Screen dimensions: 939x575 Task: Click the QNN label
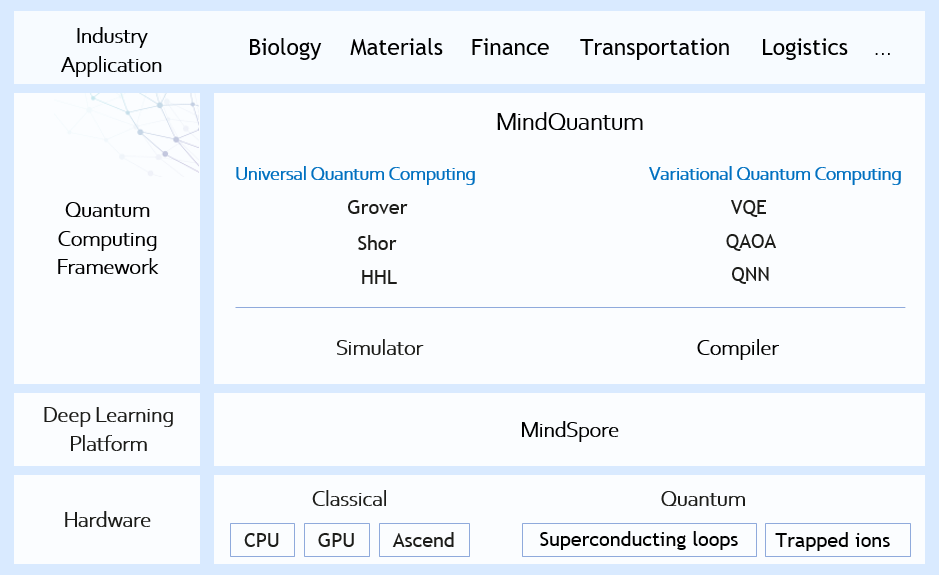(750, 274)
